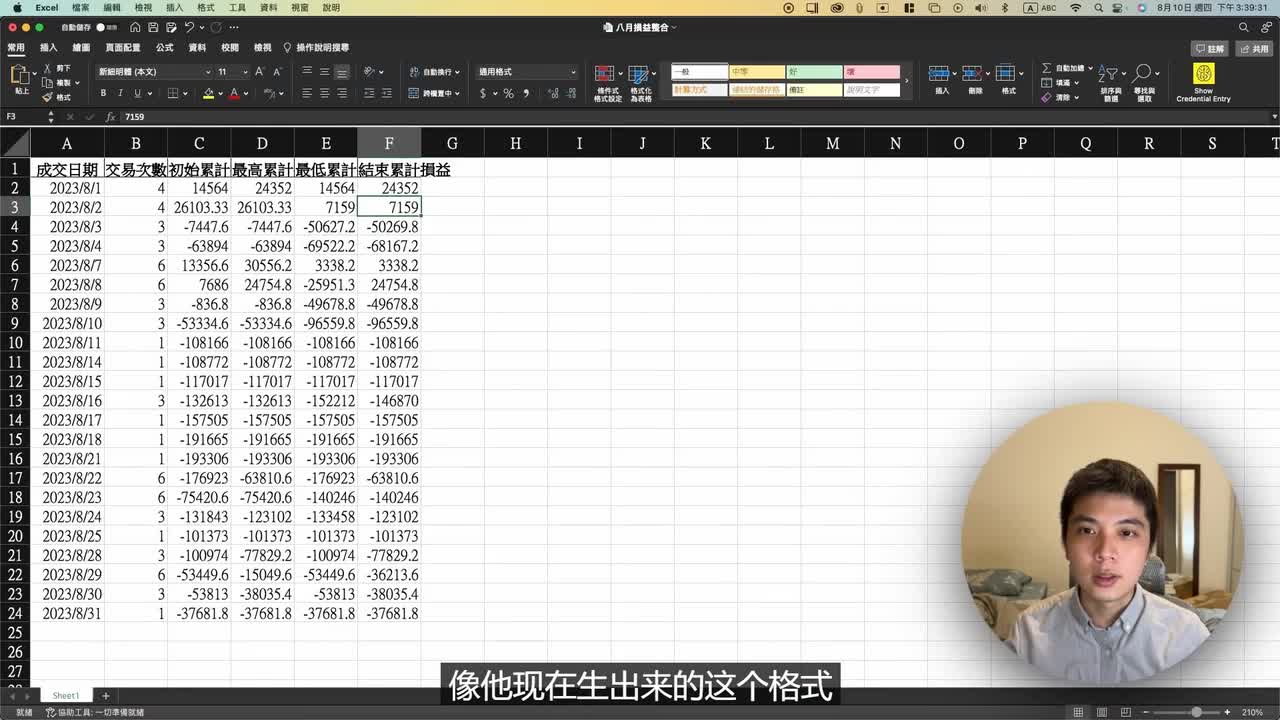1280x720 pixels.
Task: Select cell F2 containing 24352
Action: (x=389, y=188)
